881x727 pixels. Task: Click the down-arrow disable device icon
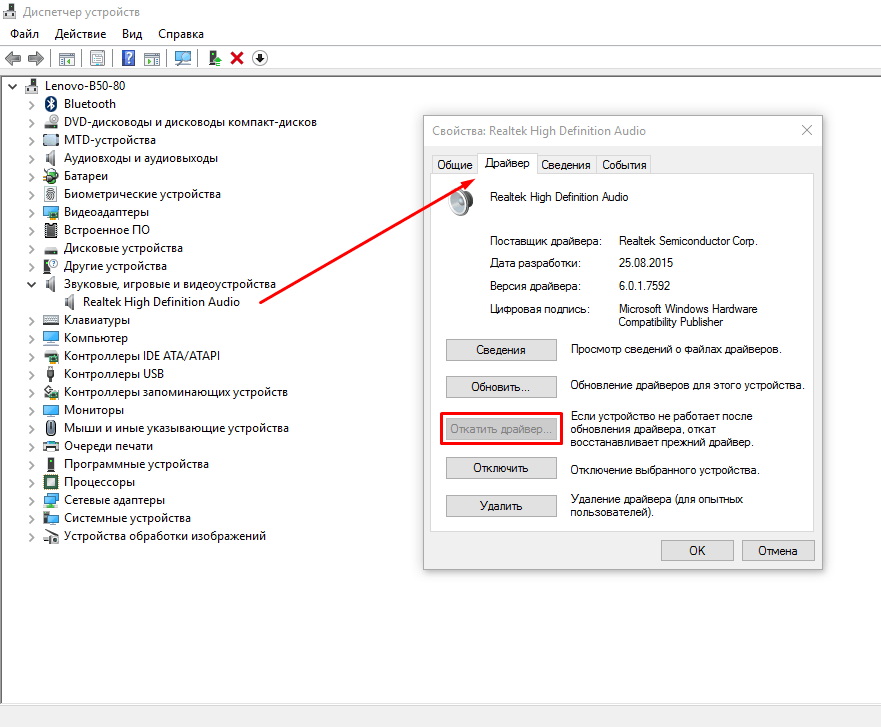click(260, 58)
